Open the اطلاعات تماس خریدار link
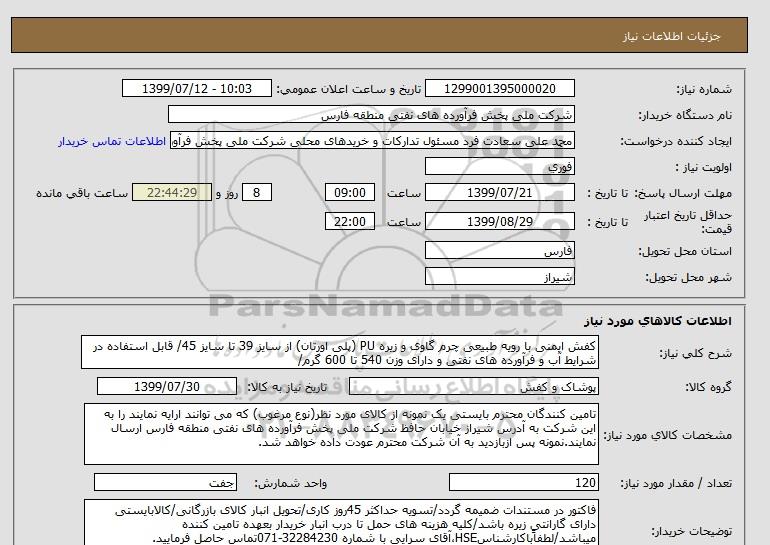770x545 pixels. [x=111, y=141]
